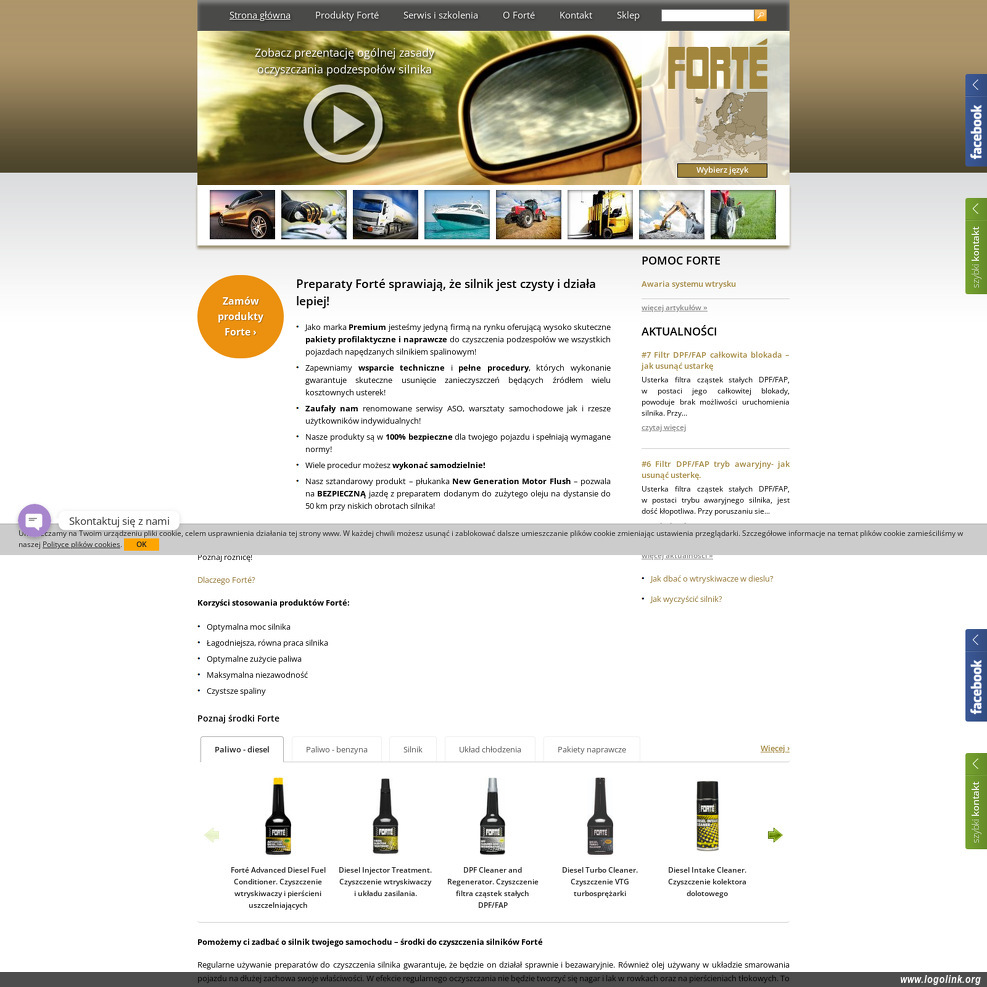987x987 pixels.
Task: Select the lawn mower category thumbnail
Action: [x=743, y=215]
